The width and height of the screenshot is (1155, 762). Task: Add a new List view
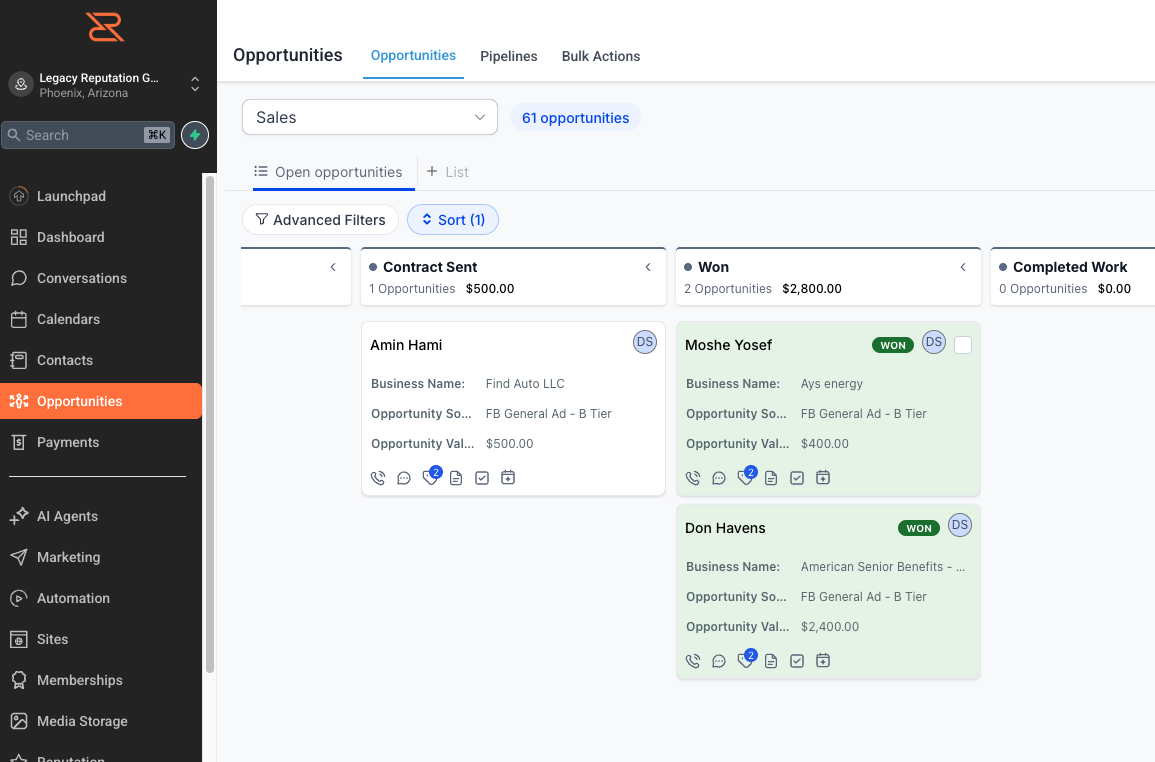click(x=448, y=172)
